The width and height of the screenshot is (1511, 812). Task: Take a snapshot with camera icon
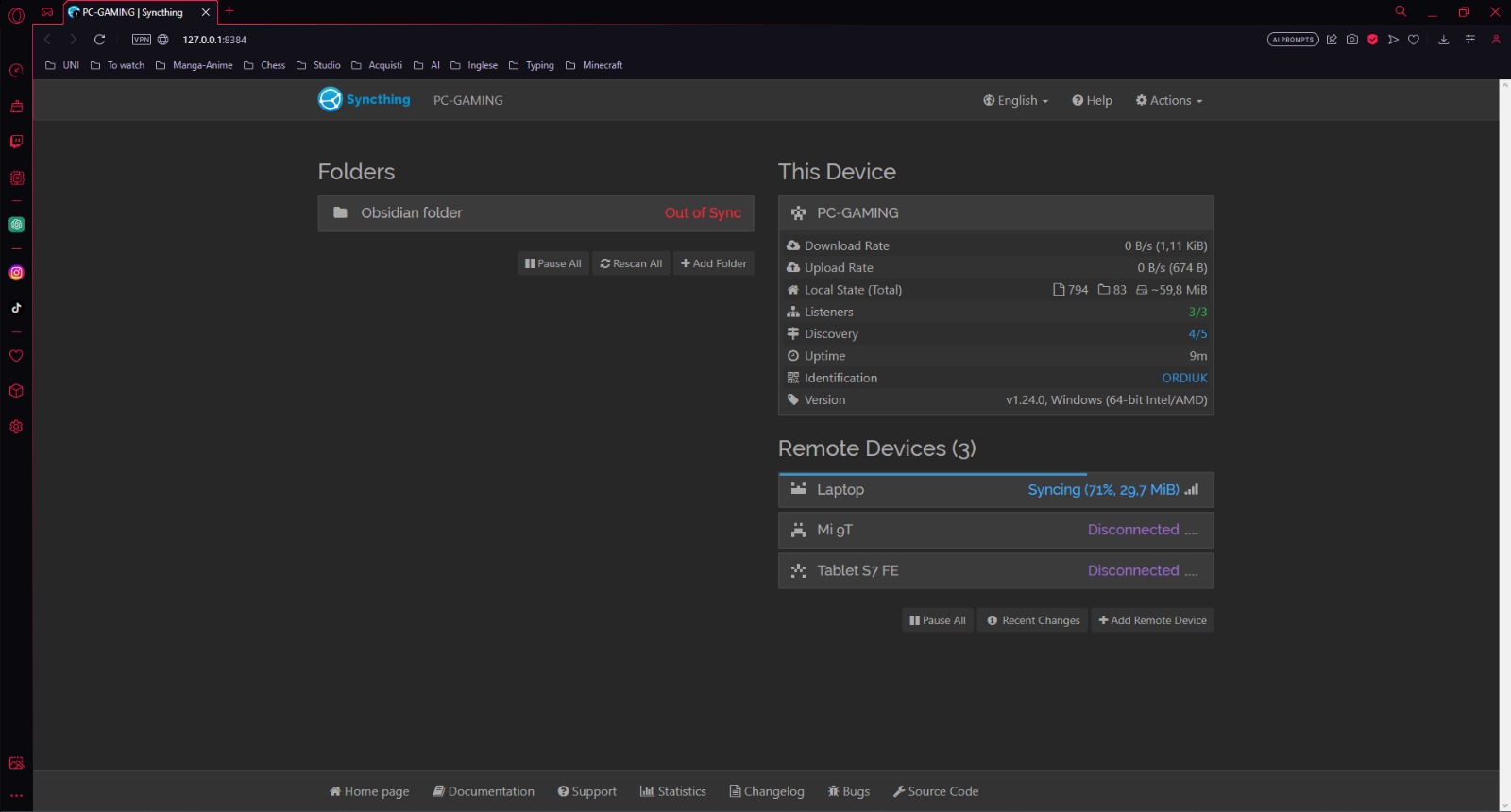click(1352, 40)
